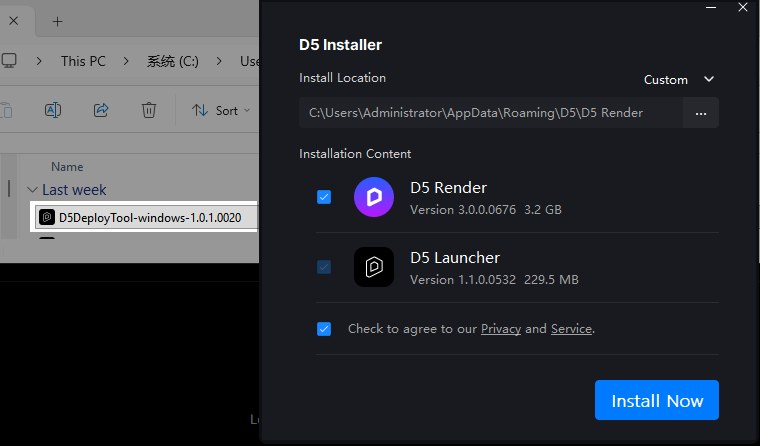Collapse the Last week group in Explorer
The image size is (760, 446).
[32, 190]
